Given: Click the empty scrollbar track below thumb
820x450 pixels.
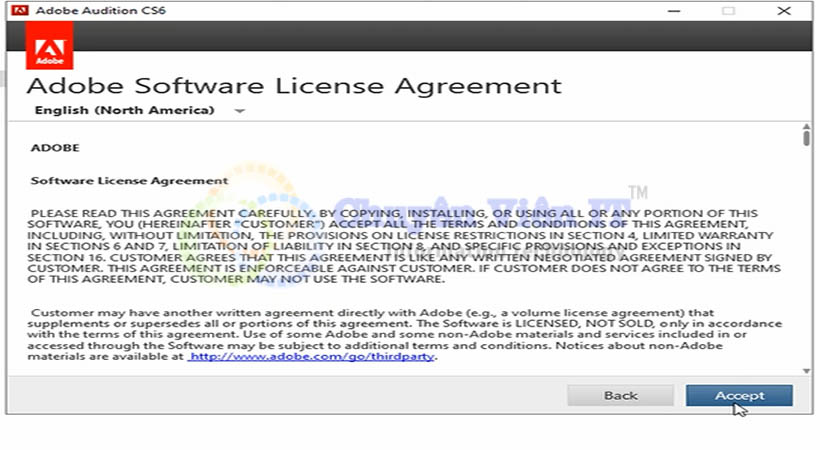Looking at the screenshot, I should click(806, 260).
